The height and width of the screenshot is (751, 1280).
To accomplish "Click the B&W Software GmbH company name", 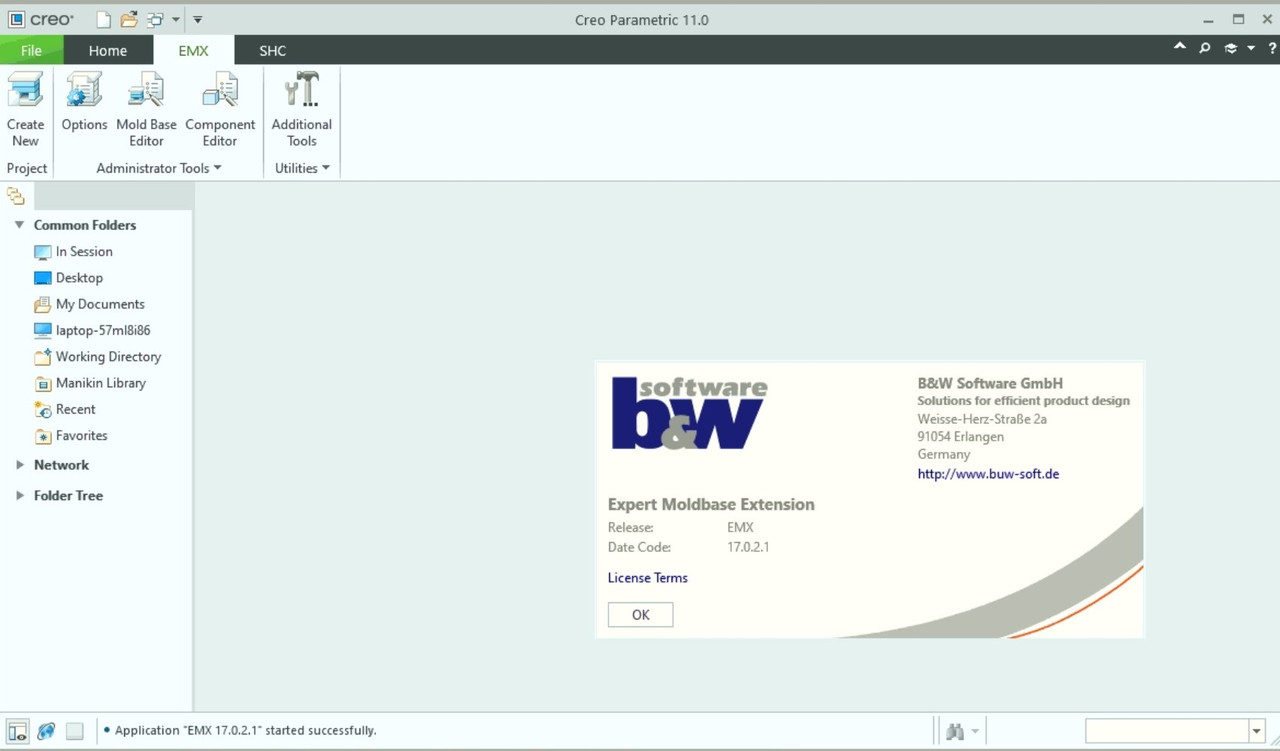I will tap(990, 383).
